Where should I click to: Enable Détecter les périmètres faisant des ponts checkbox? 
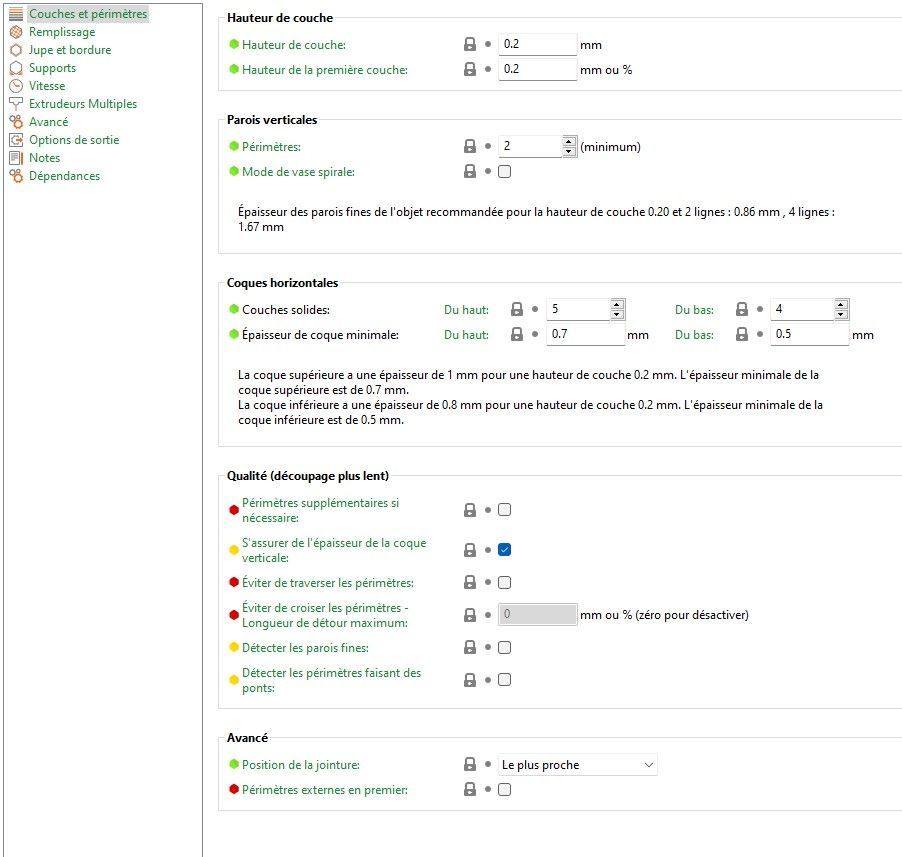click(504, 680)
